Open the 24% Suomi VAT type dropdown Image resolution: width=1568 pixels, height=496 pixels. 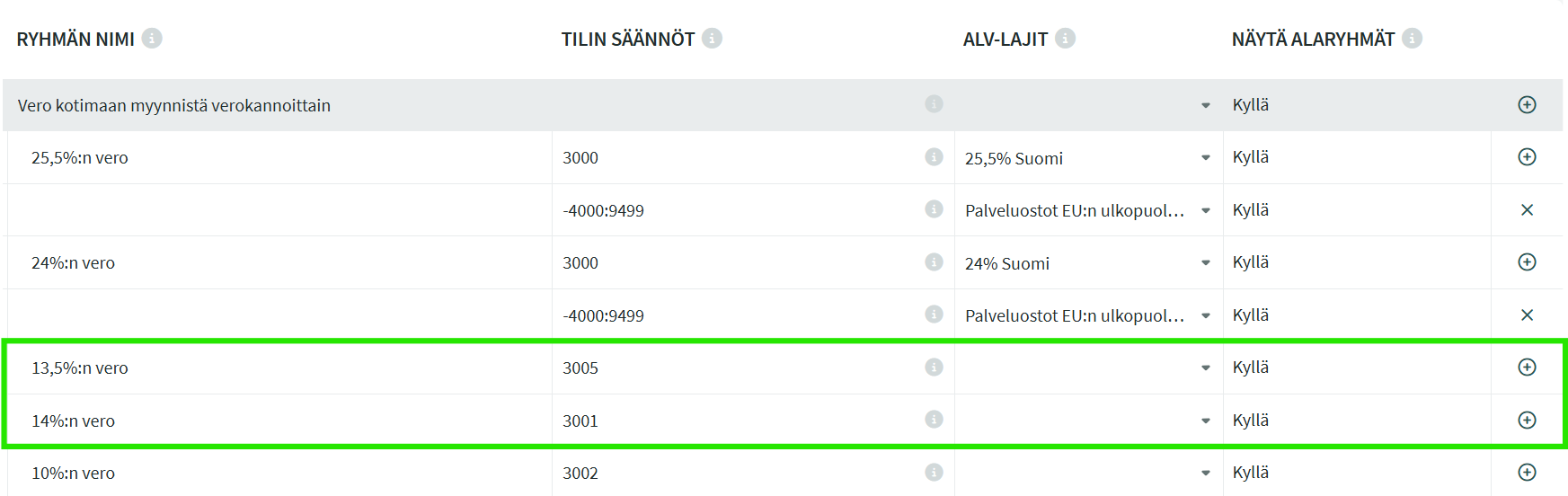(1205, 263)
